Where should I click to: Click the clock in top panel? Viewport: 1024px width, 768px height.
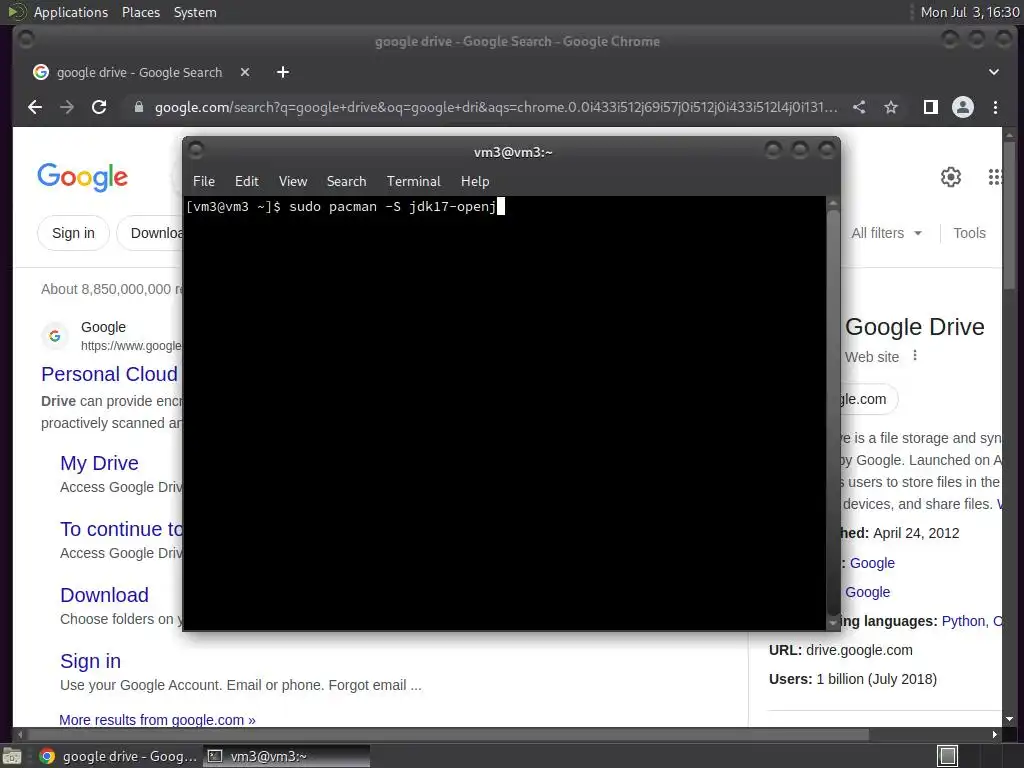tap(970, 12)
